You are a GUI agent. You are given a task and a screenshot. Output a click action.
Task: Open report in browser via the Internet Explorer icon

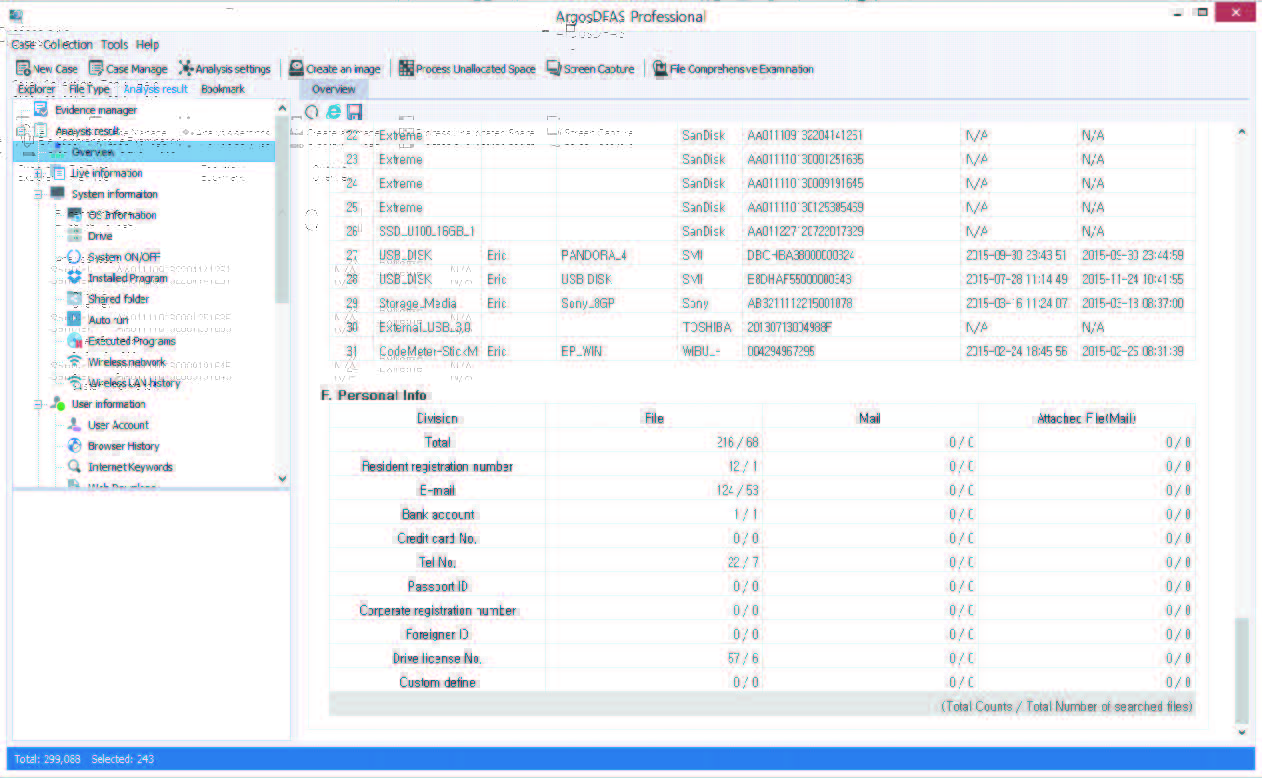333,113
